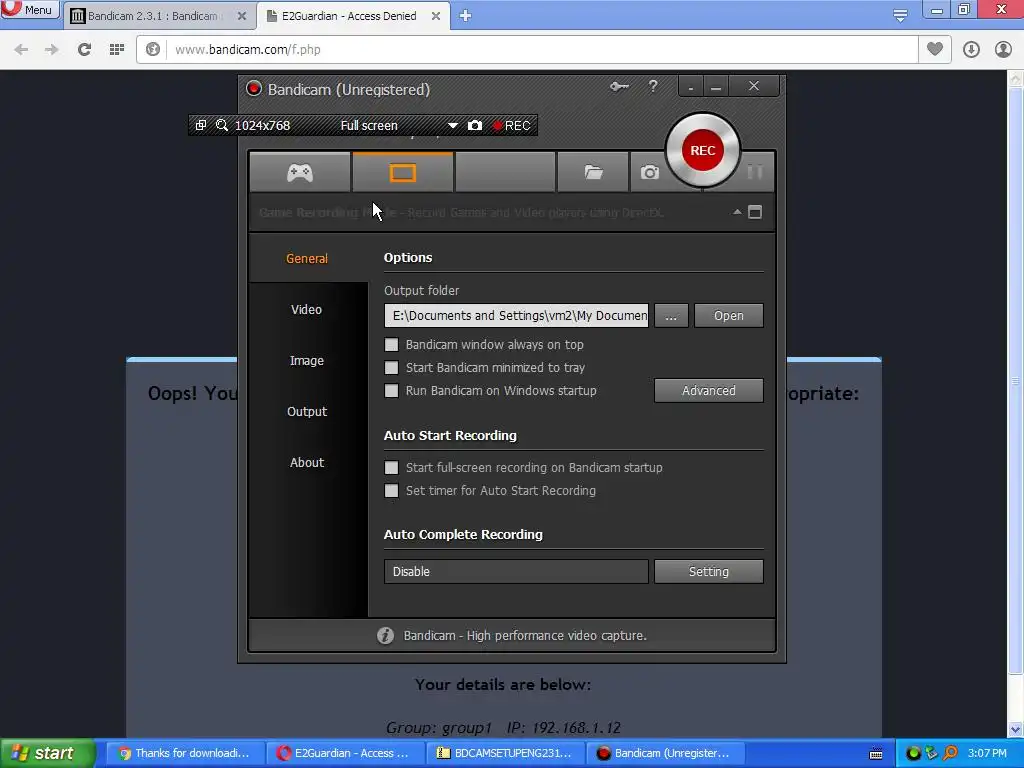
Task: Open the tab menu icon in browser title bar
Action: [x=900, y=16]
